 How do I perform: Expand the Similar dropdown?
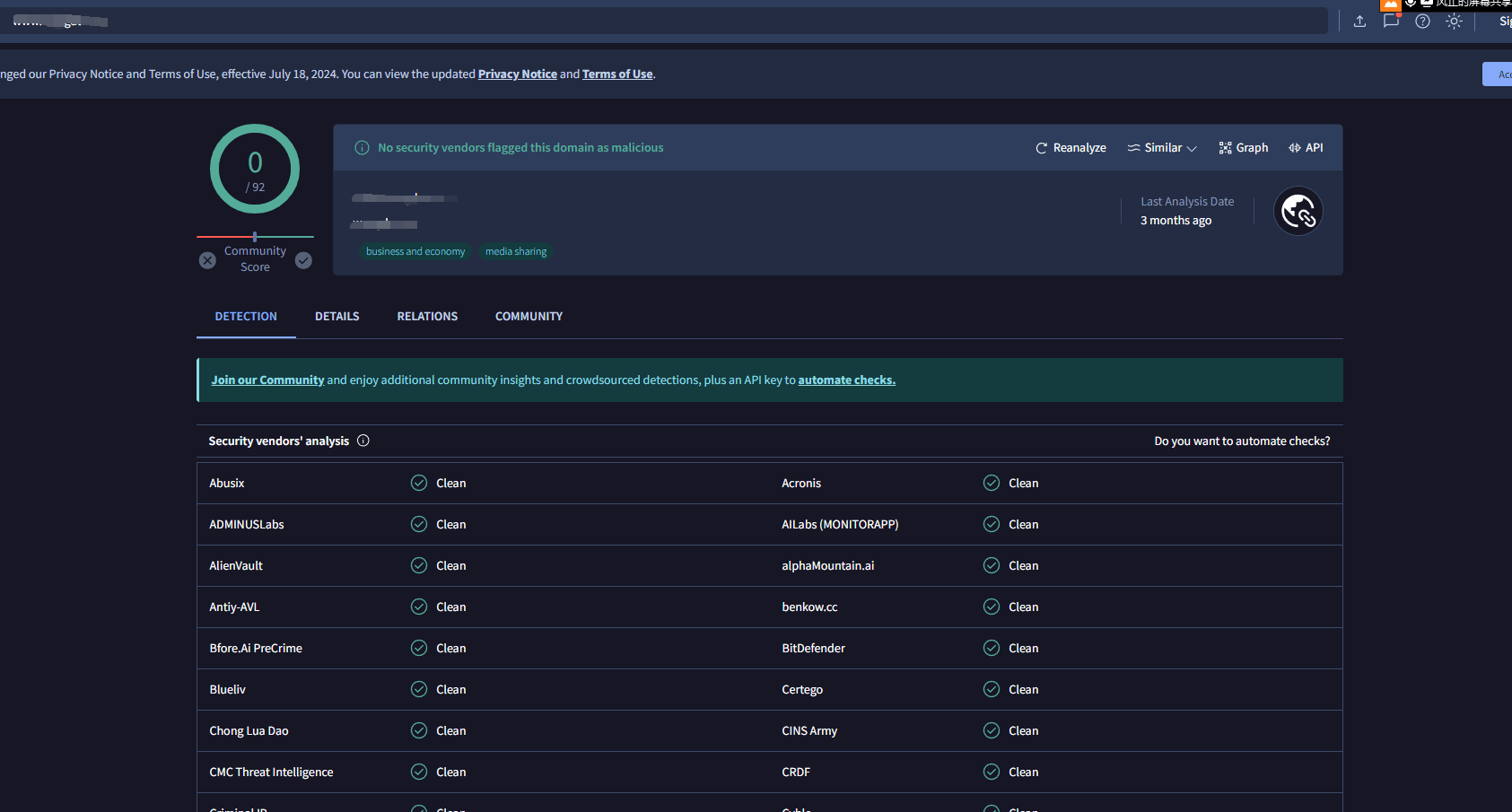[1162, 148]
